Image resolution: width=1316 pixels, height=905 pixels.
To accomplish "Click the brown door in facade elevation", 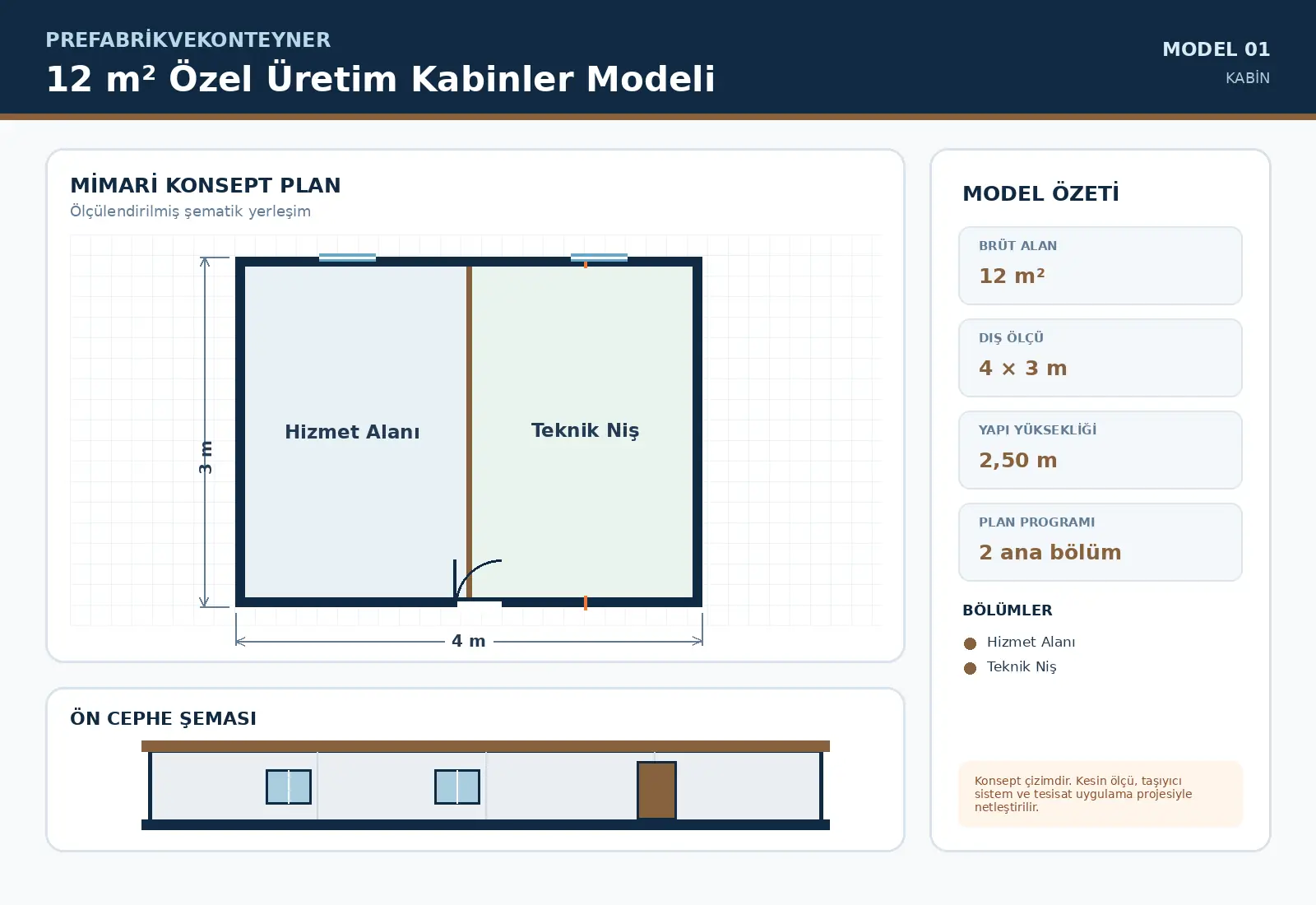I will point(656,790).
